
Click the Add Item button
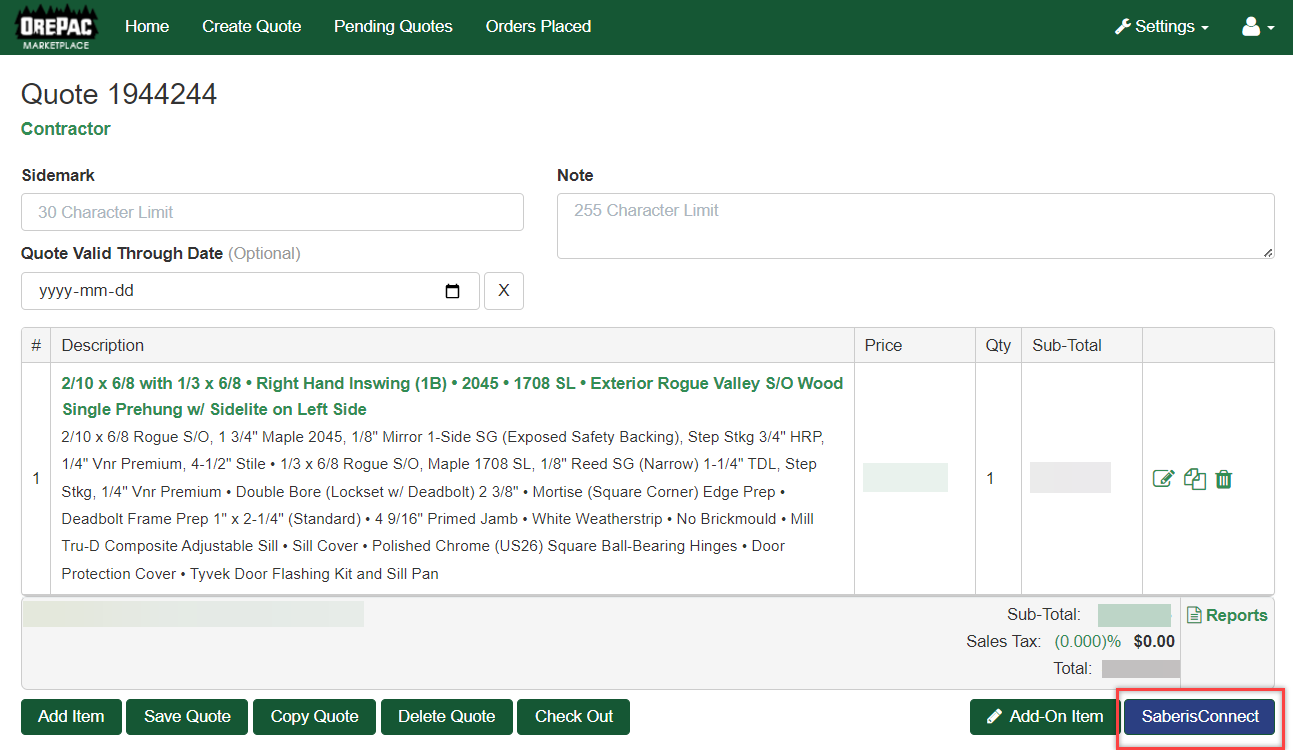(x=71, y=716)
